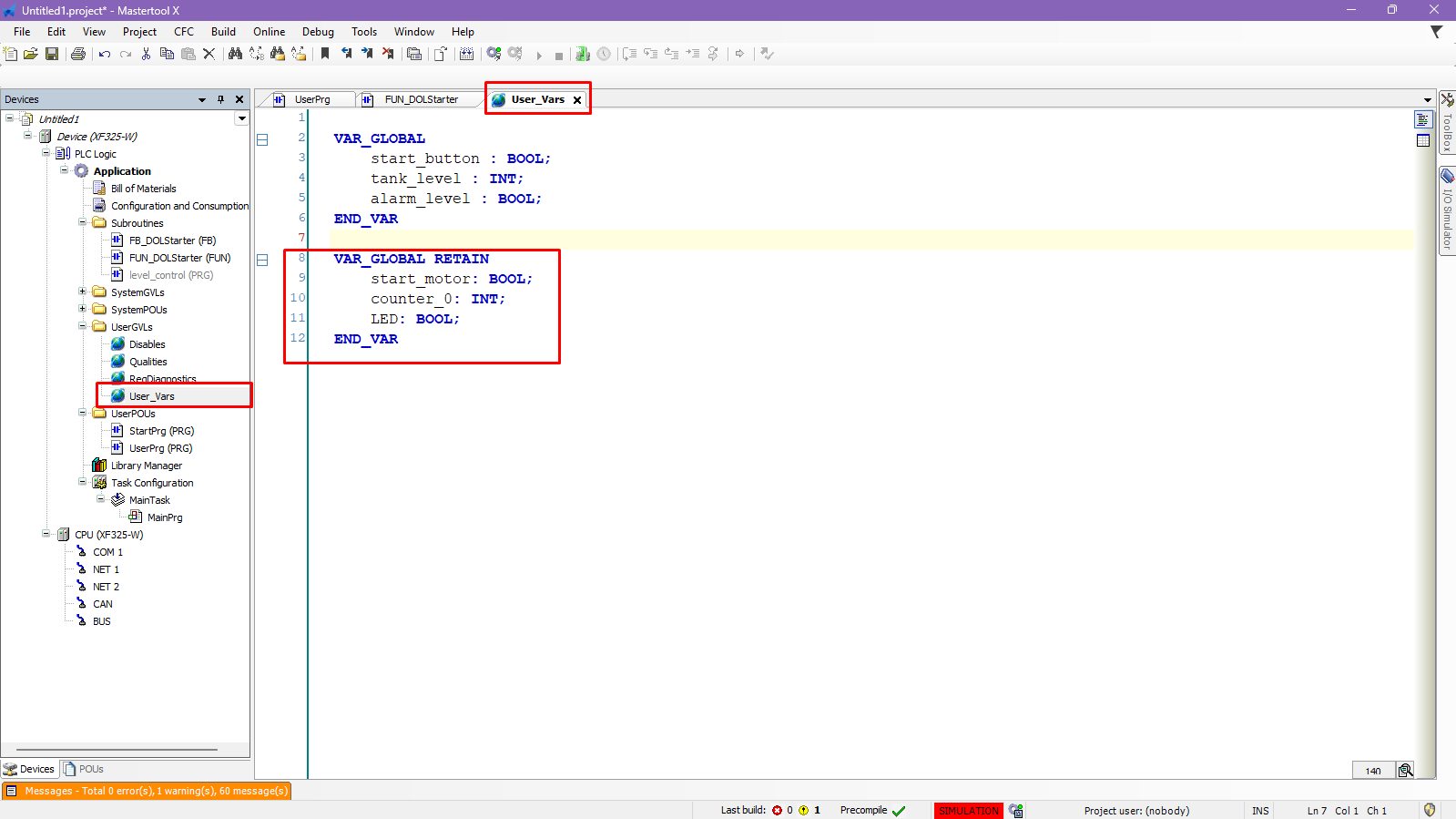Image resolution: width=1456 pixels, height=819 pixels.
Task: Collapse the Subroutines folder
Action: click(83, 223)
